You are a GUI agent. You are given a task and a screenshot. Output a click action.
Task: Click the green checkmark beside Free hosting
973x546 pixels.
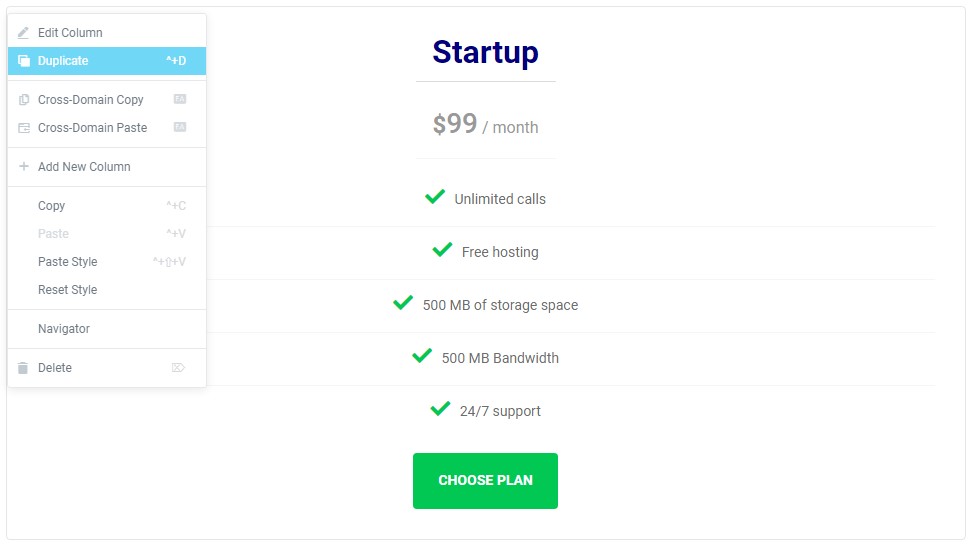point(442,249)
